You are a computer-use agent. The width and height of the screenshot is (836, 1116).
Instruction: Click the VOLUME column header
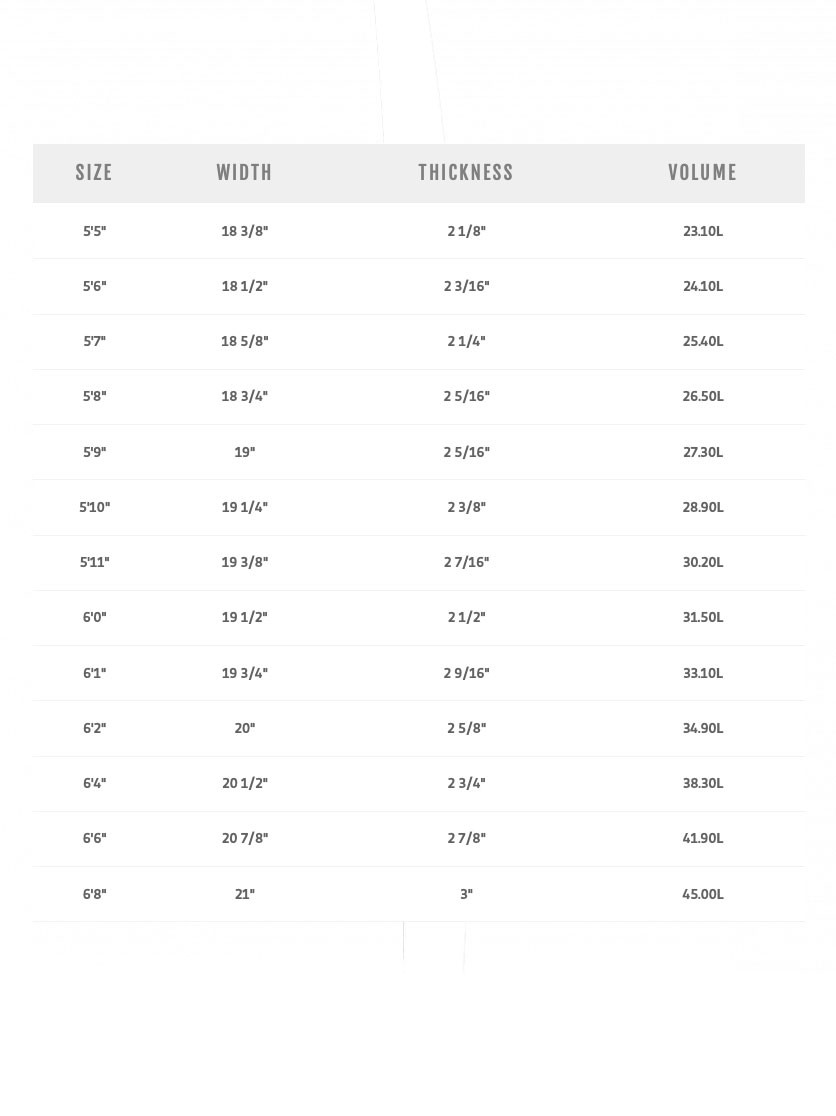pyautogui.click(x=702, y=173)
